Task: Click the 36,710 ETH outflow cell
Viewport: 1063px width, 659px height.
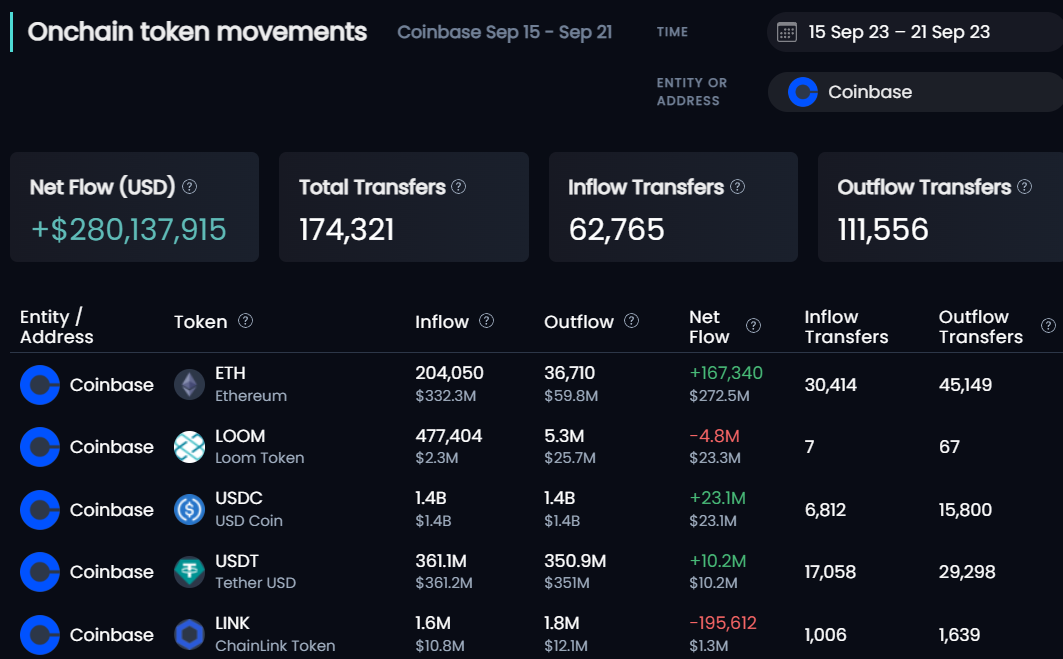Action: (569, 373)
